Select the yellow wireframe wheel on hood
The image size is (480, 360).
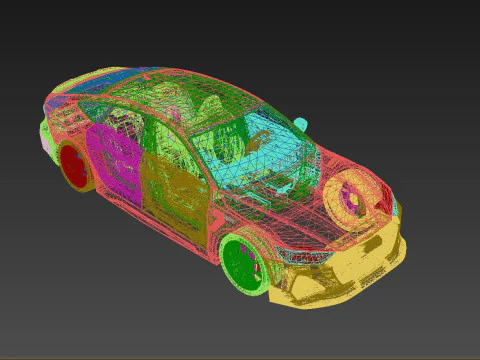[353, 199]
